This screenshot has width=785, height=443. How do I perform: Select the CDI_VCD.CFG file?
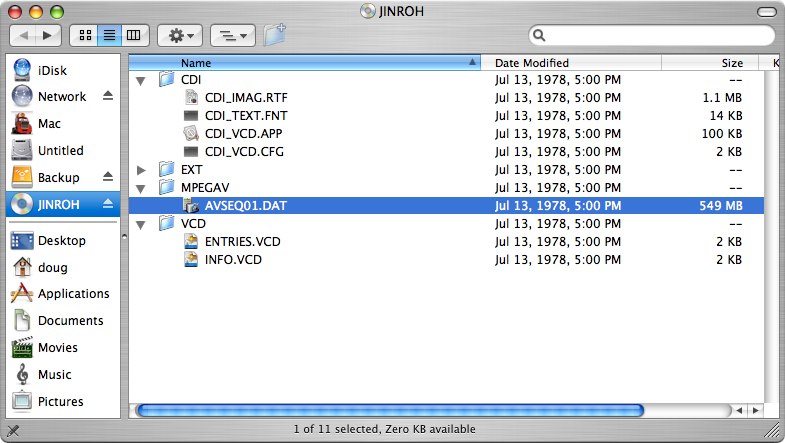pyautogui.click(x=244, y=152)
